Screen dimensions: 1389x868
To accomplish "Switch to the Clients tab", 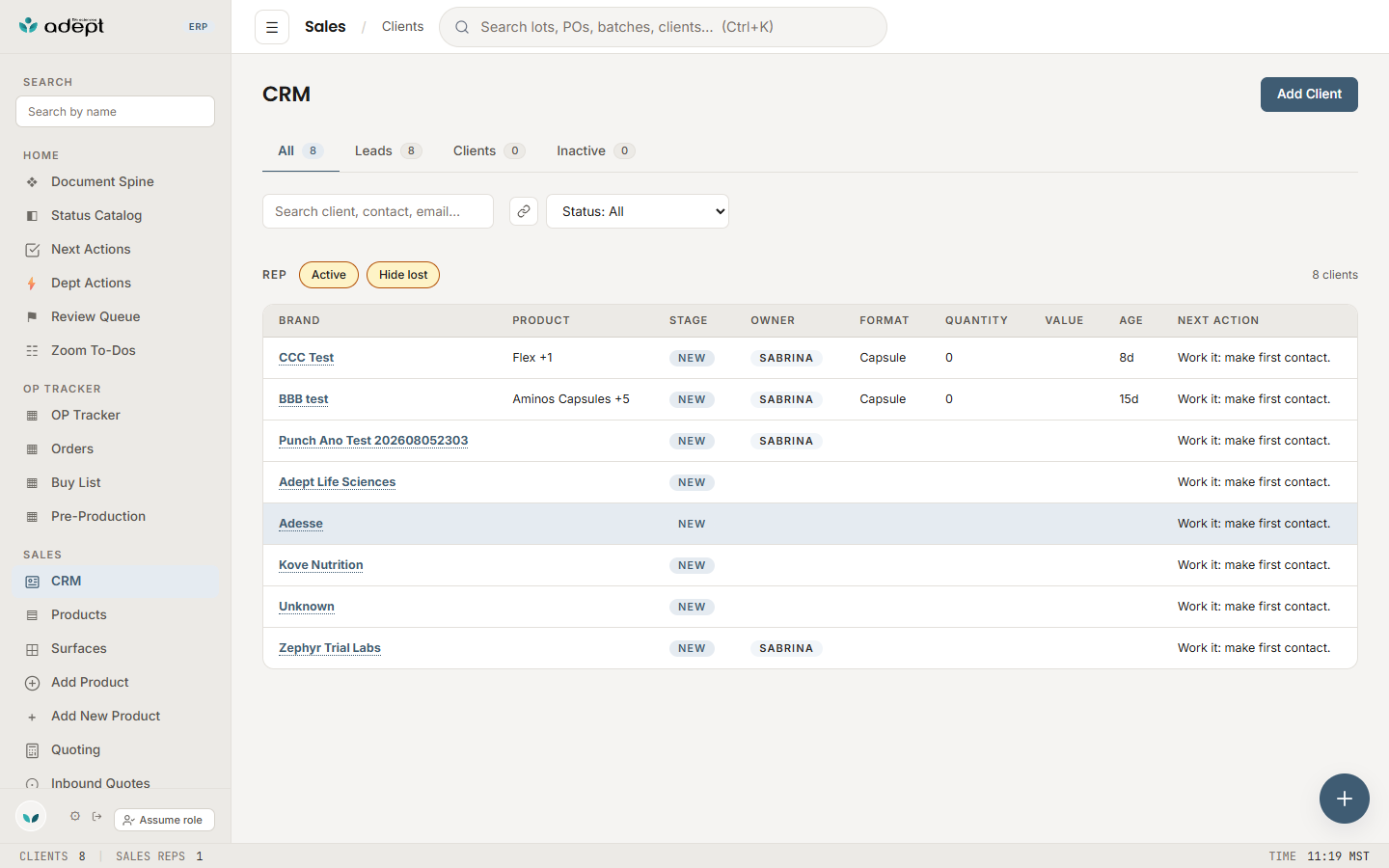I will [489, 150].
